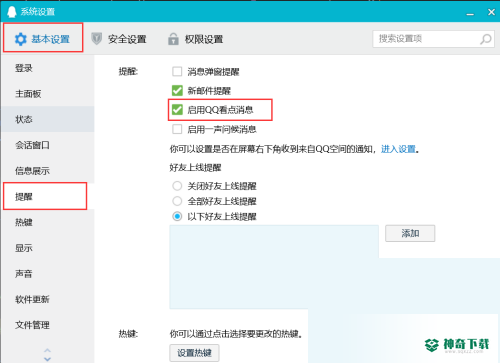500x363 pixels.
Task: Click the 好友上线提醒 heading text
Action: point(195,167)
